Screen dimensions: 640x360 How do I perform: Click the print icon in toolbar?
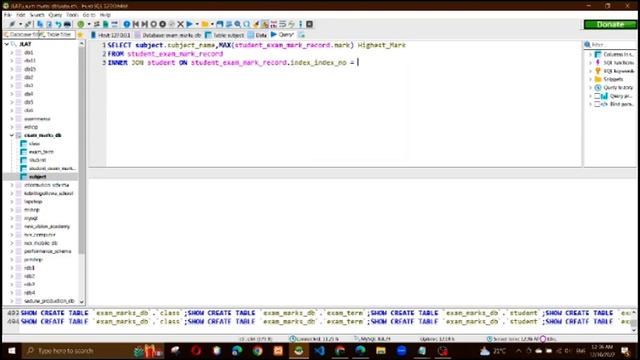click(67, 24)
